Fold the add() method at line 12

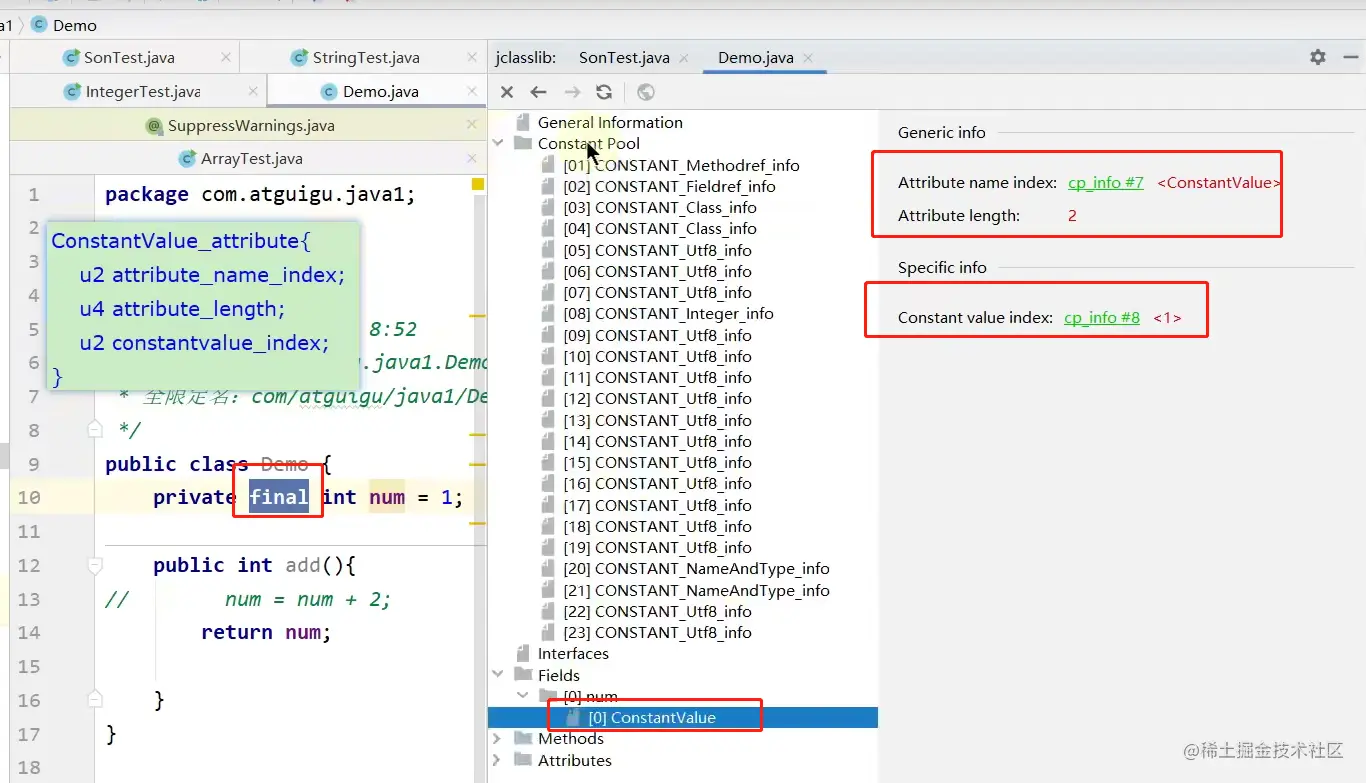pyautogui.click(x=94, y=566)
